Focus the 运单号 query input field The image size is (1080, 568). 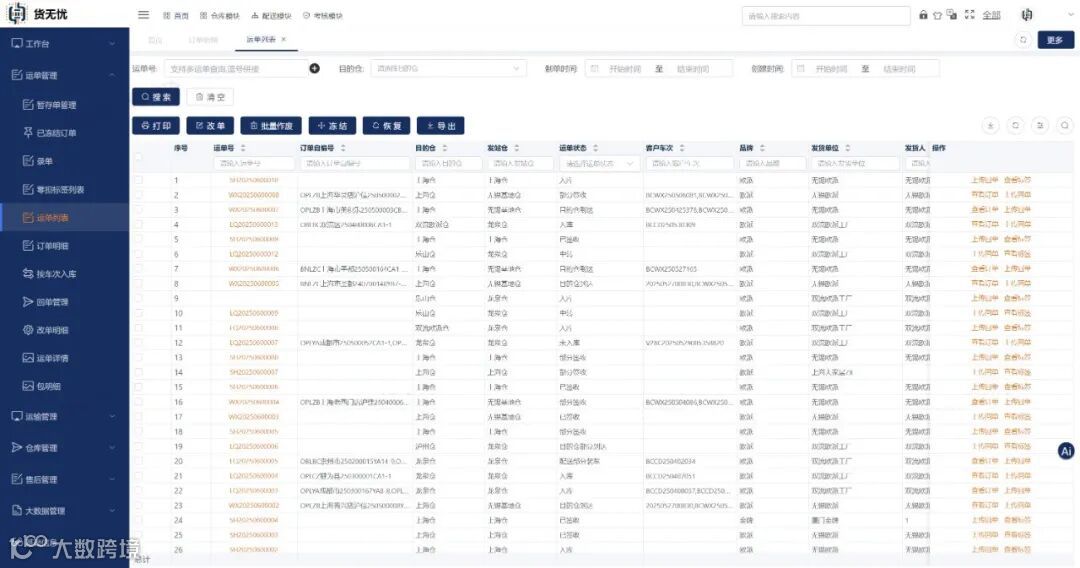tap(236, 68)
